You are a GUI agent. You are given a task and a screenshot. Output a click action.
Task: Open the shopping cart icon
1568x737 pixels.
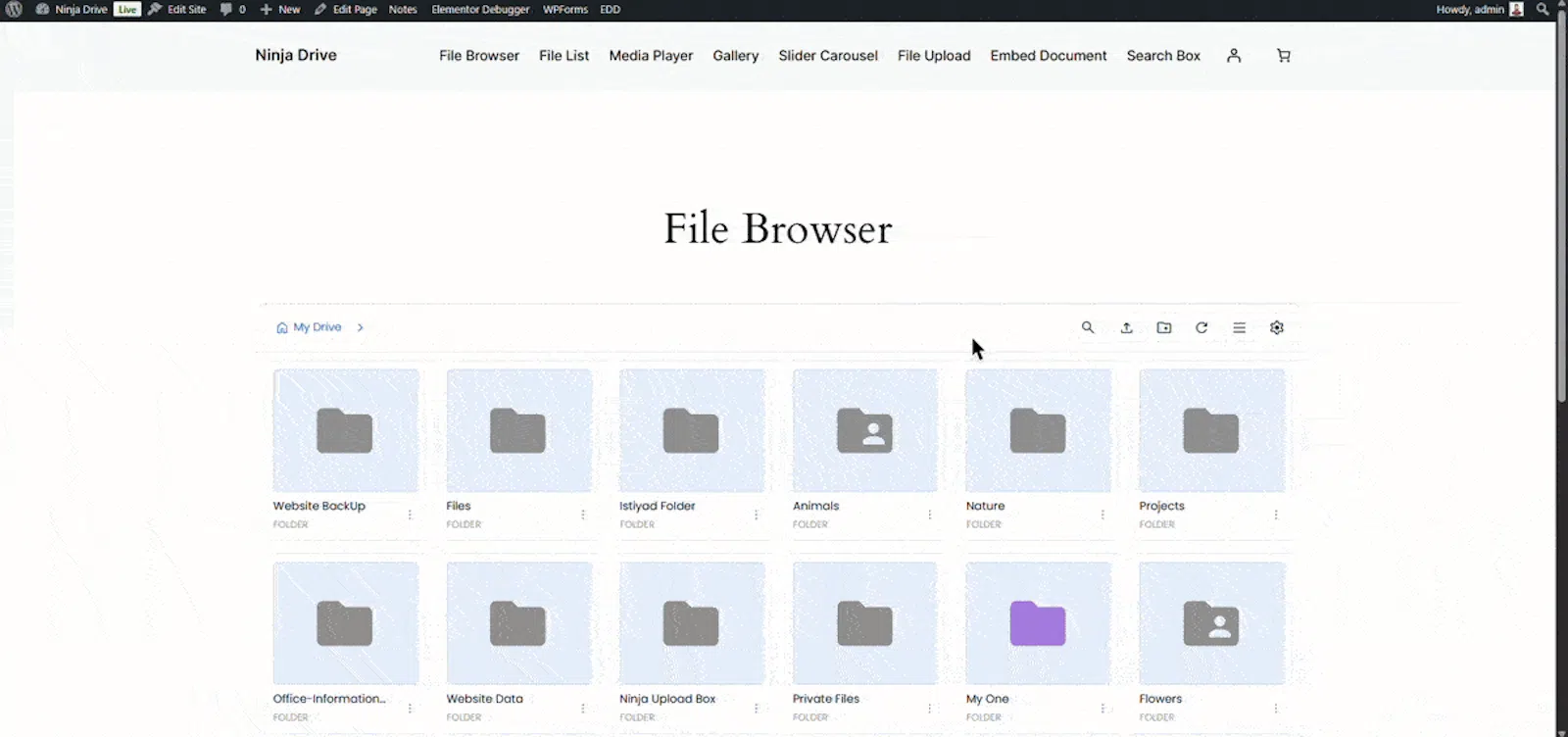[x=1284, y=56]
